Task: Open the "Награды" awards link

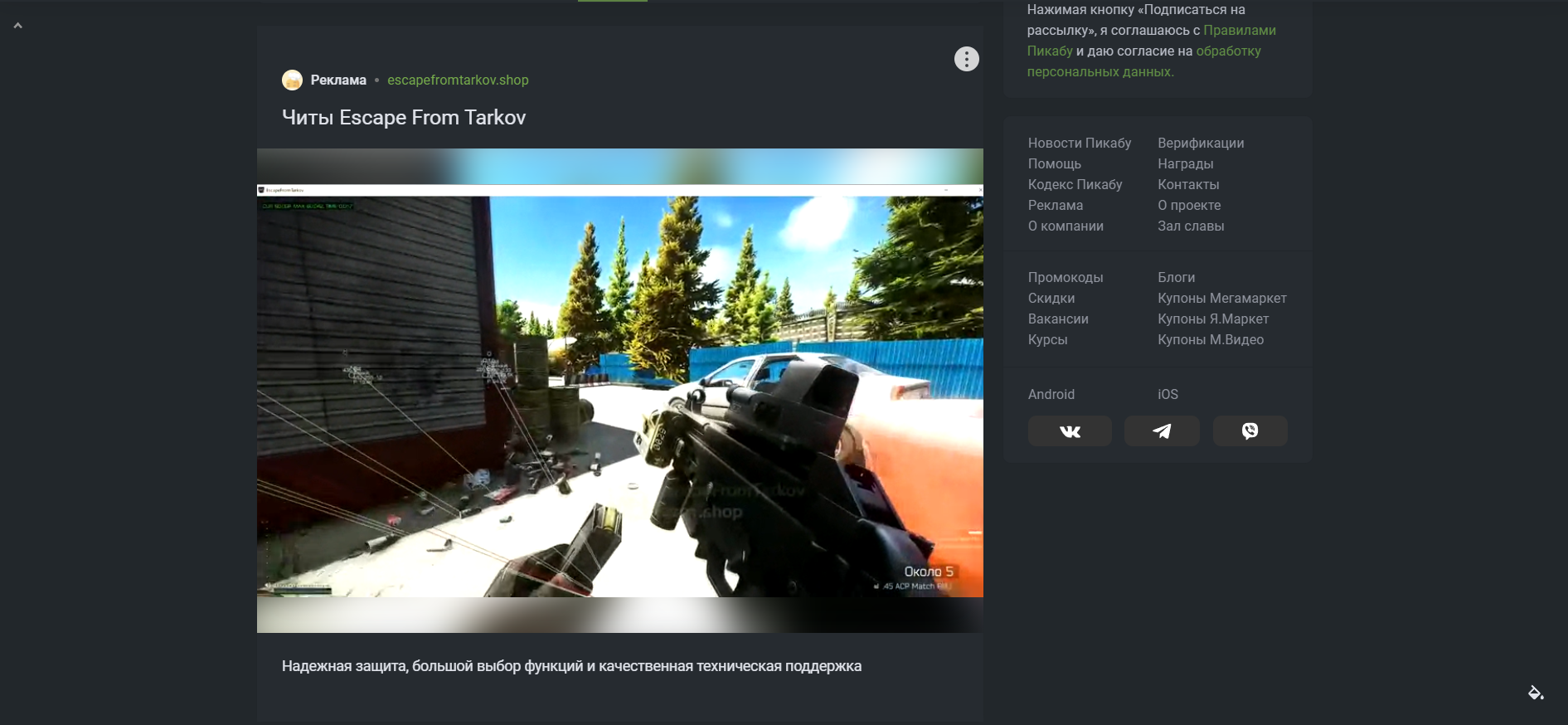Action: pyautogui.click(x=1186, y=164)
